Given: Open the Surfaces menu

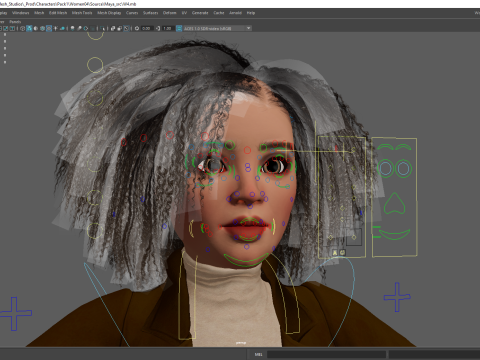Looking at the screenshot, I should click(151, 13).
